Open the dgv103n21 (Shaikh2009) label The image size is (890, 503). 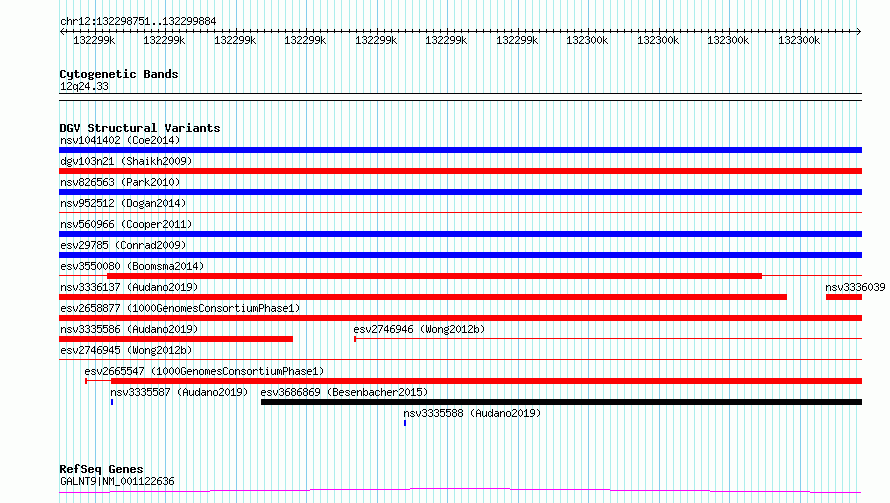pos(126,161)
